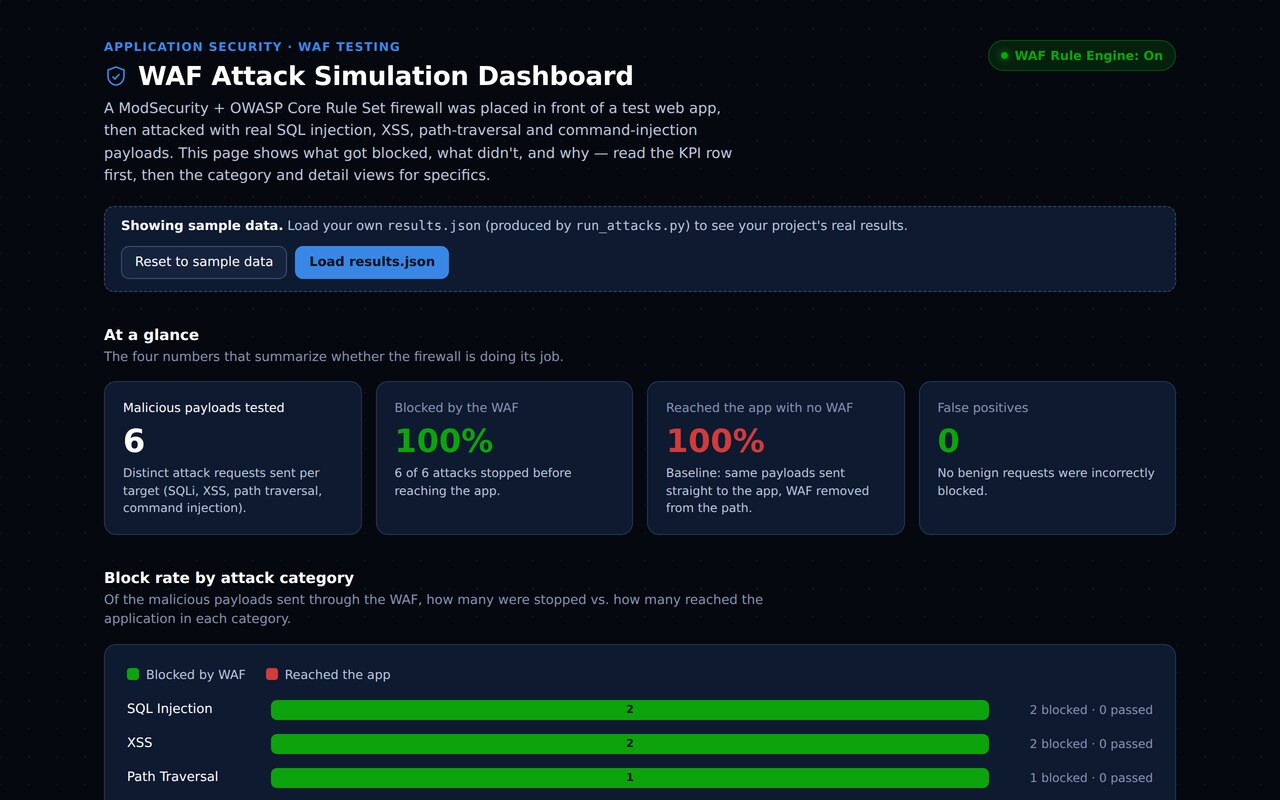The width and height of the screenshot is (1280, 800).
Task: Click 'Block rate by attack category' heading
Action: tap(229, 578)
